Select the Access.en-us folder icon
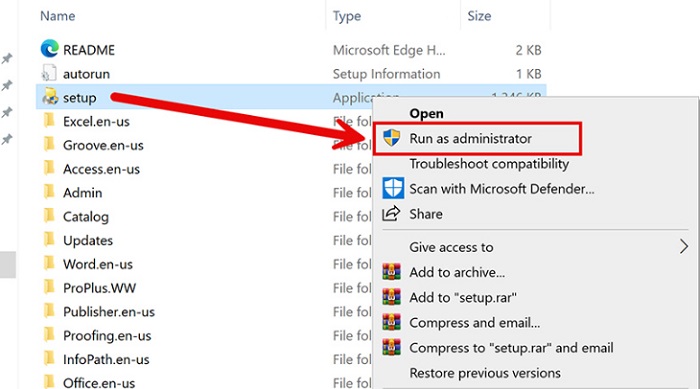Image resolution: width=700 pixels, height=389 pixels. [x=49, y=168]
